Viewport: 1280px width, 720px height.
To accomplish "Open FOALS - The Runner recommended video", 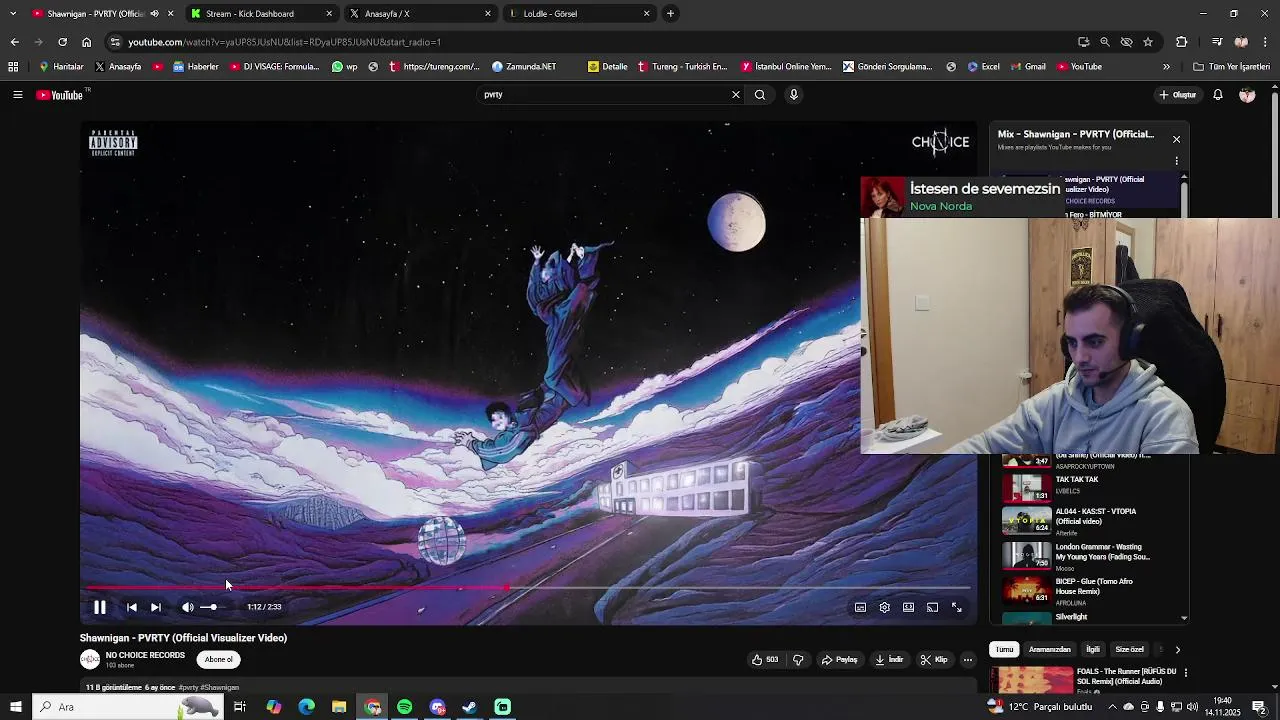I will click(x=1085, y=680).
